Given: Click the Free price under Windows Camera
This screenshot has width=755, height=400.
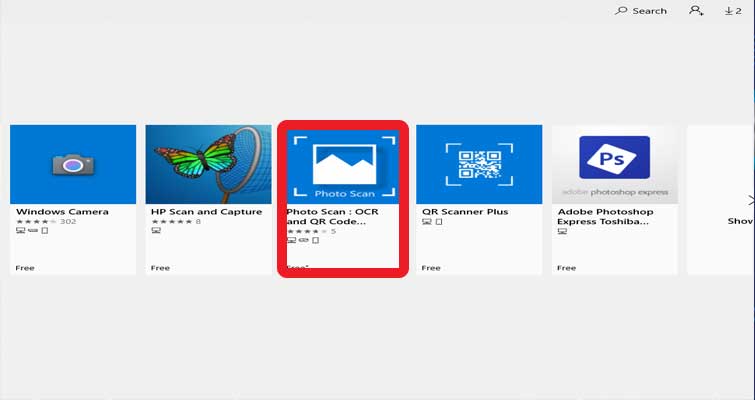Looking at the screenshot, I should [25, 268].
